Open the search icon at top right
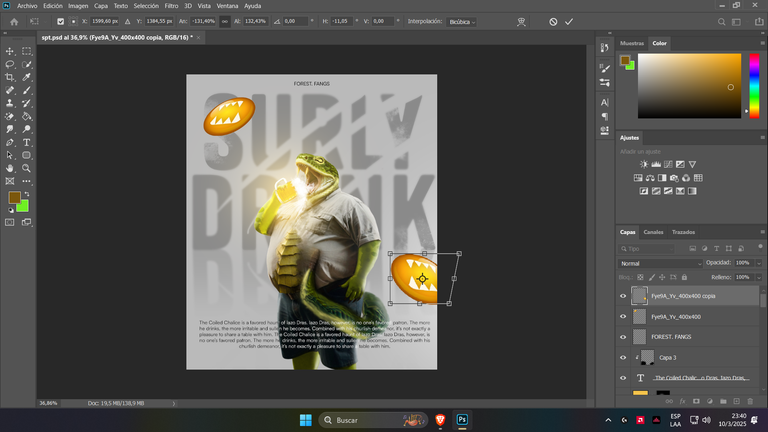The height and width of the screenshot is (432, 768). pos(721,22)
